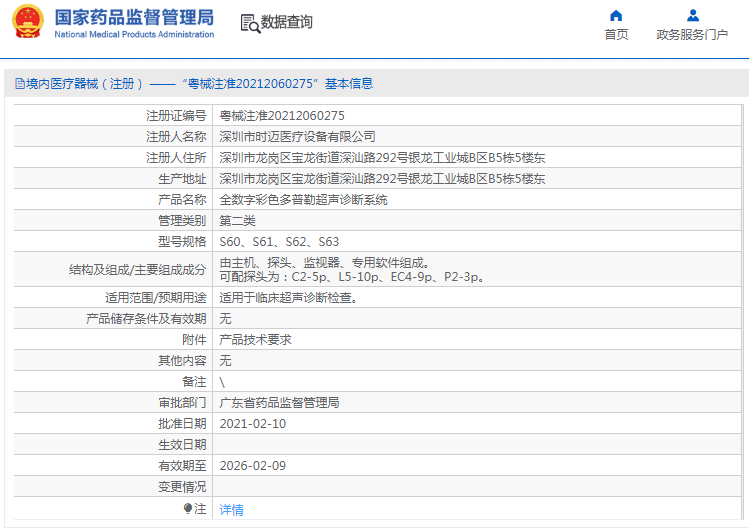Click 结构及组成/主要组成成分 label

point(138,270)
